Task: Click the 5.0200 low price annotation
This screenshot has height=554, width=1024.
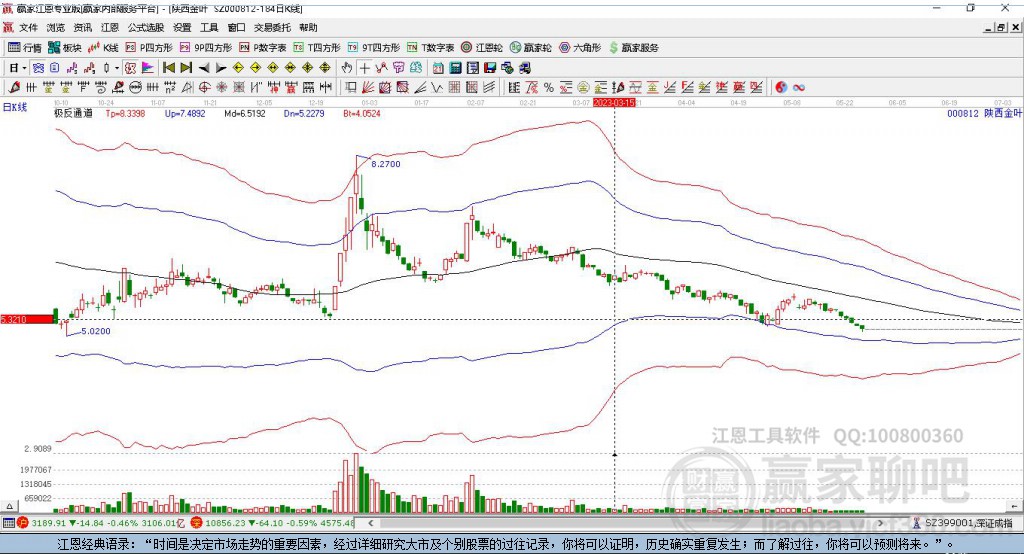Action: (x=96, y=331)
